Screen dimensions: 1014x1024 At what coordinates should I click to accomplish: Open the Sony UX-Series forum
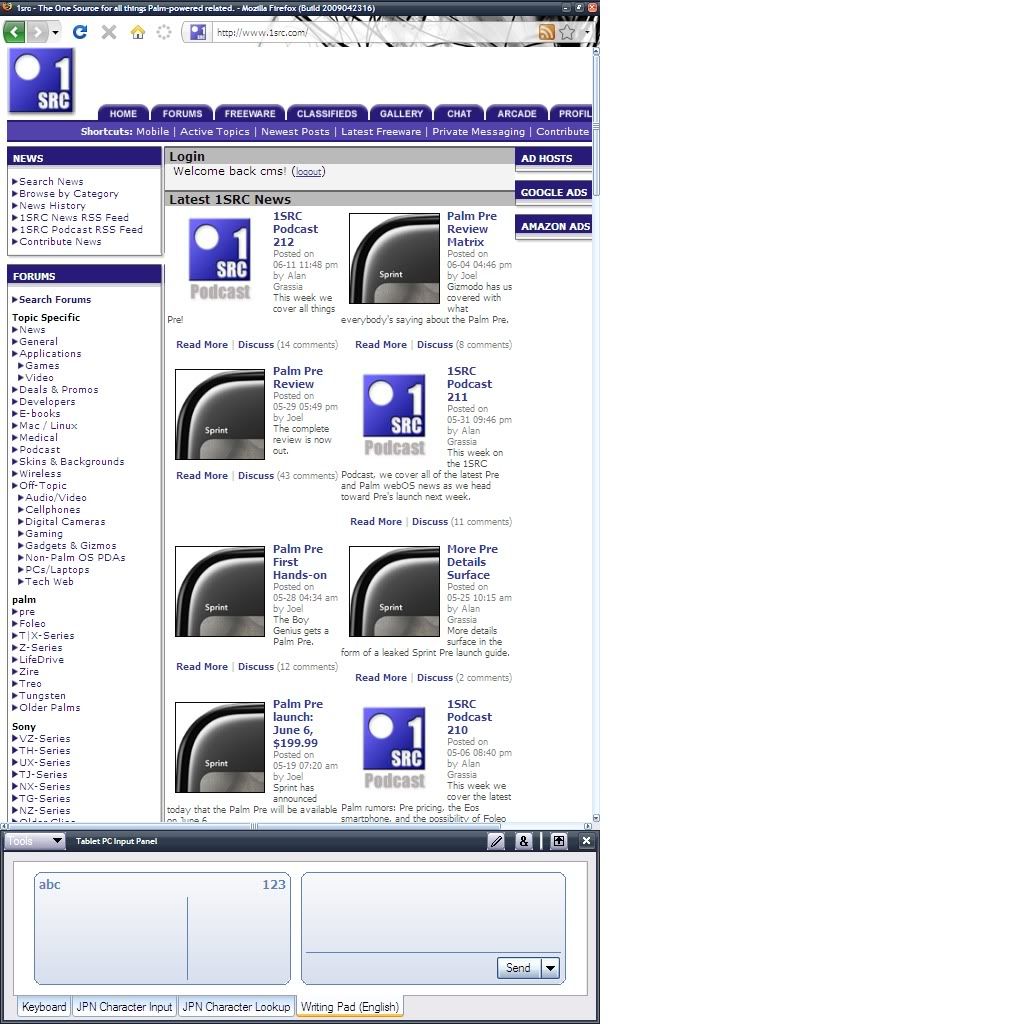44,762
